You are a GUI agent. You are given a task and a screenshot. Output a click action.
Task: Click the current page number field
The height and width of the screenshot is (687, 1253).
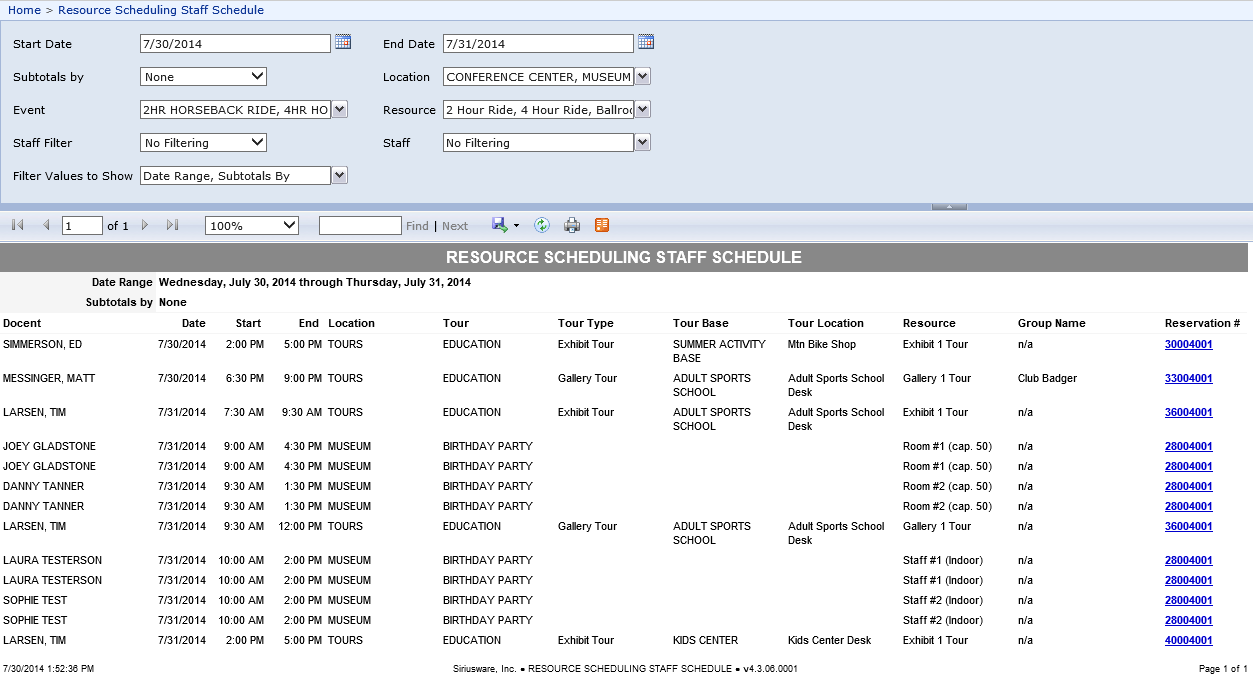click(82, 226)
